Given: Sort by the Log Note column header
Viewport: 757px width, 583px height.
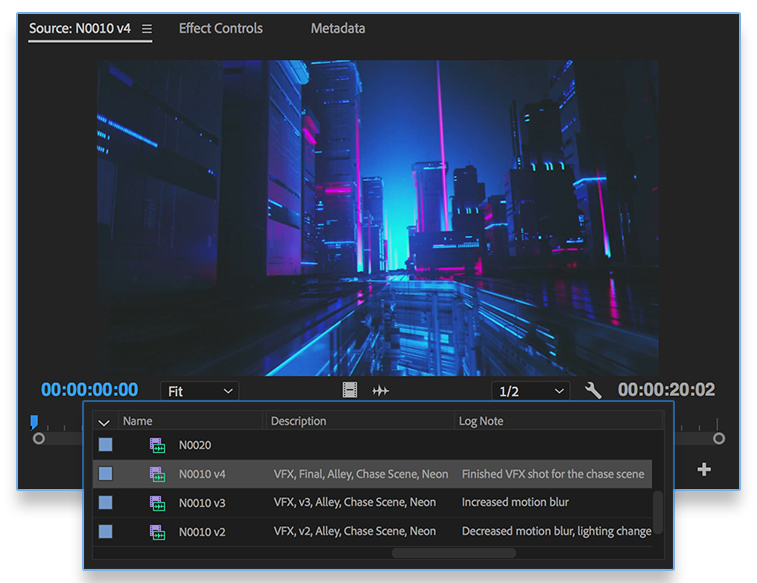Looking at the screenshot, I should tap(481, 421).
